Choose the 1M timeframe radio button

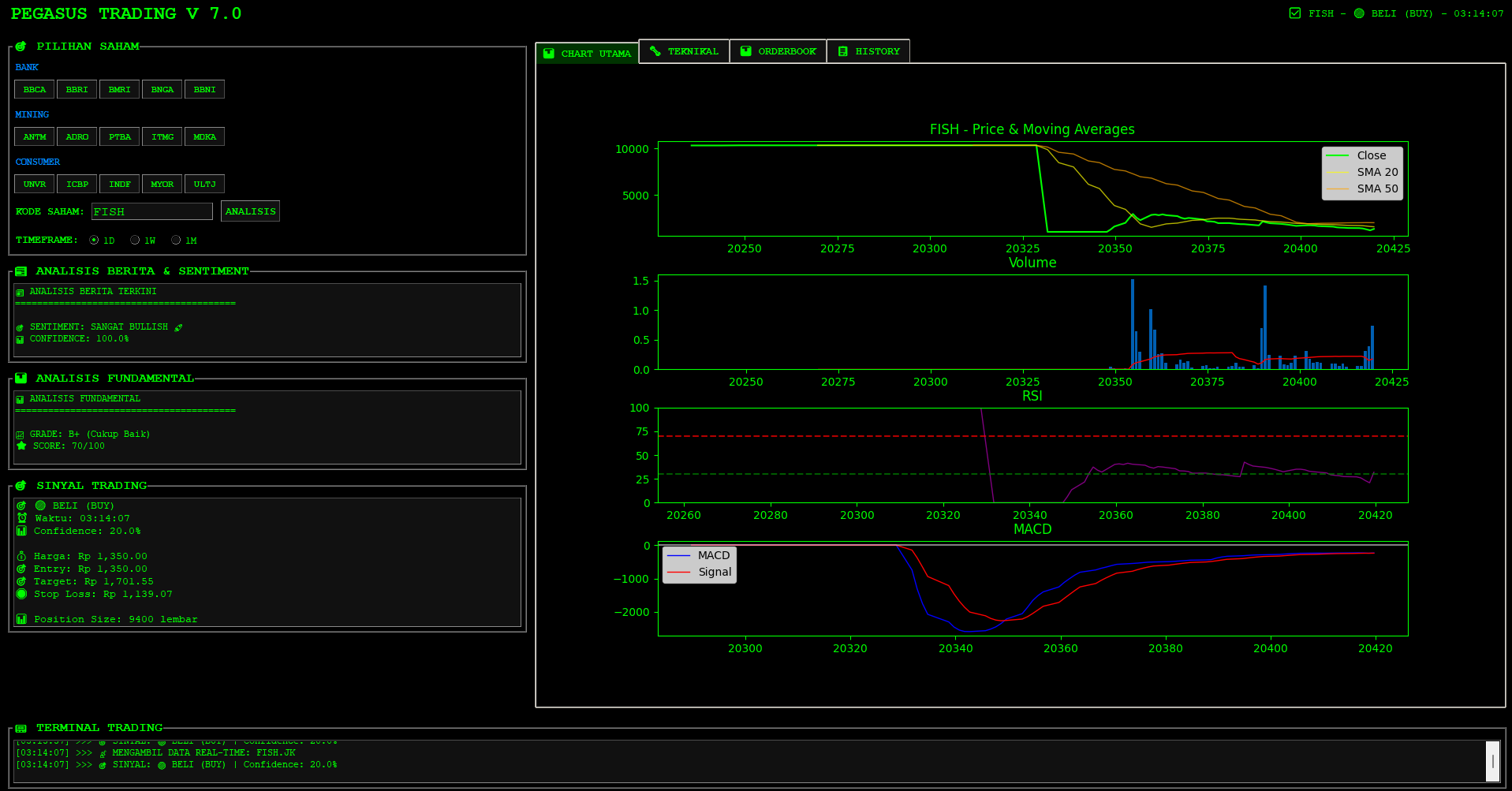point(177,241)
